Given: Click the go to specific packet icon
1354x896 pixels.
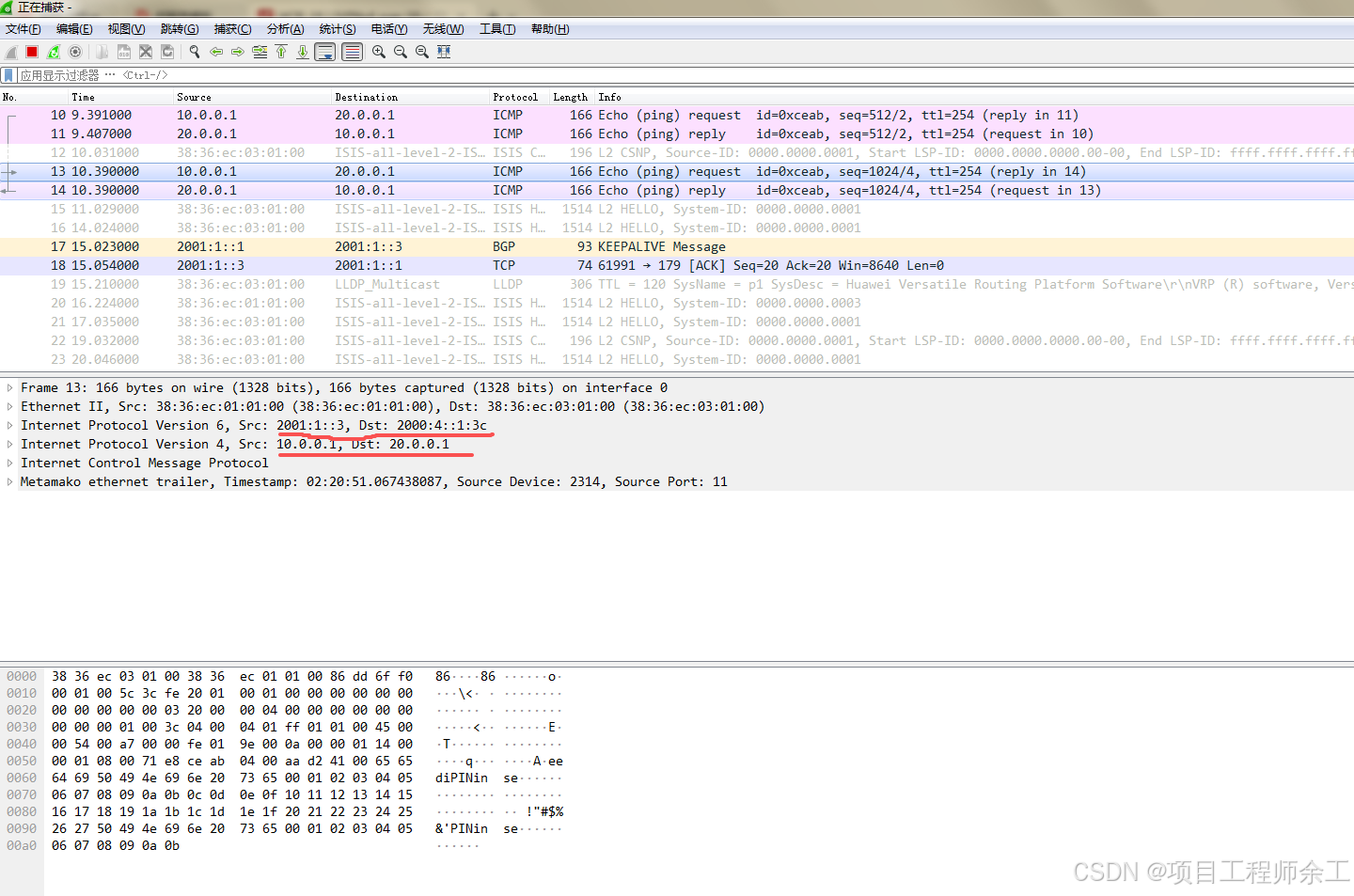Looking at the screenshot, I should coord(260,53).
